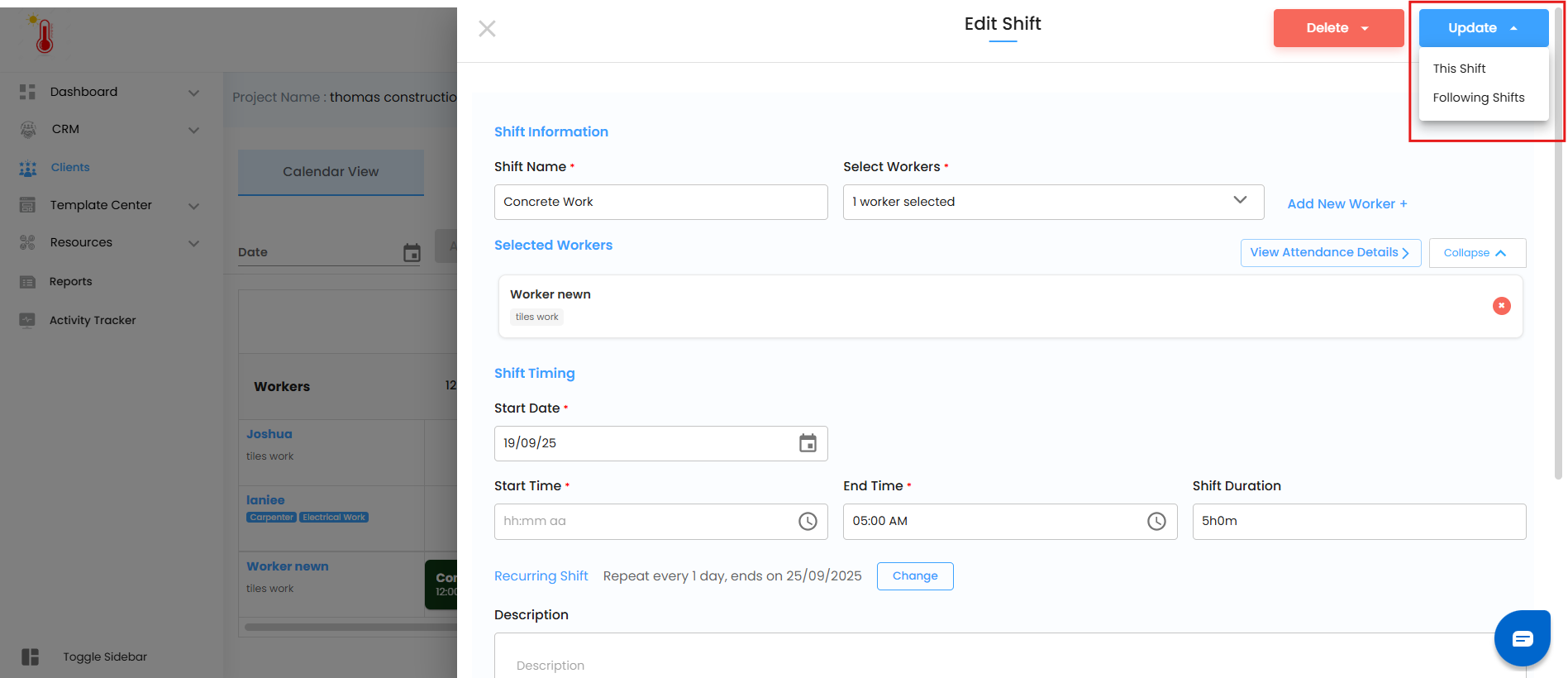
Task: Click into the Shift Name field
Action: point(660,202)
